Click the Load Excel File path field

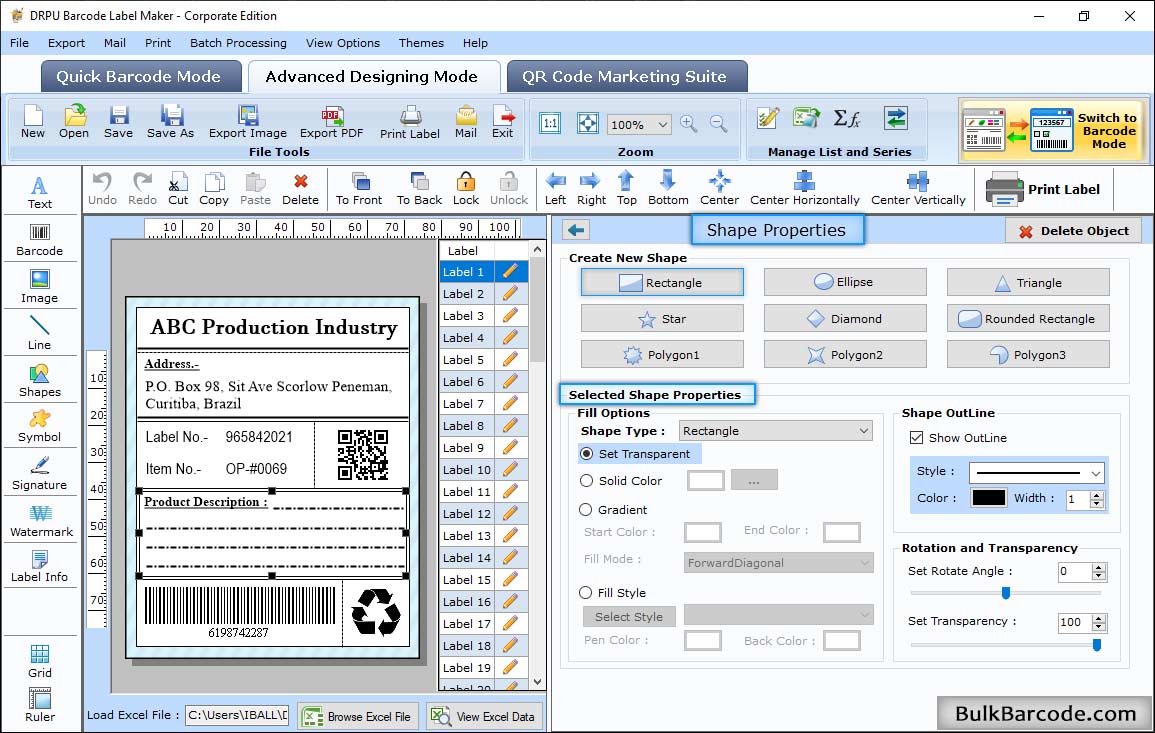pos(237,715)
